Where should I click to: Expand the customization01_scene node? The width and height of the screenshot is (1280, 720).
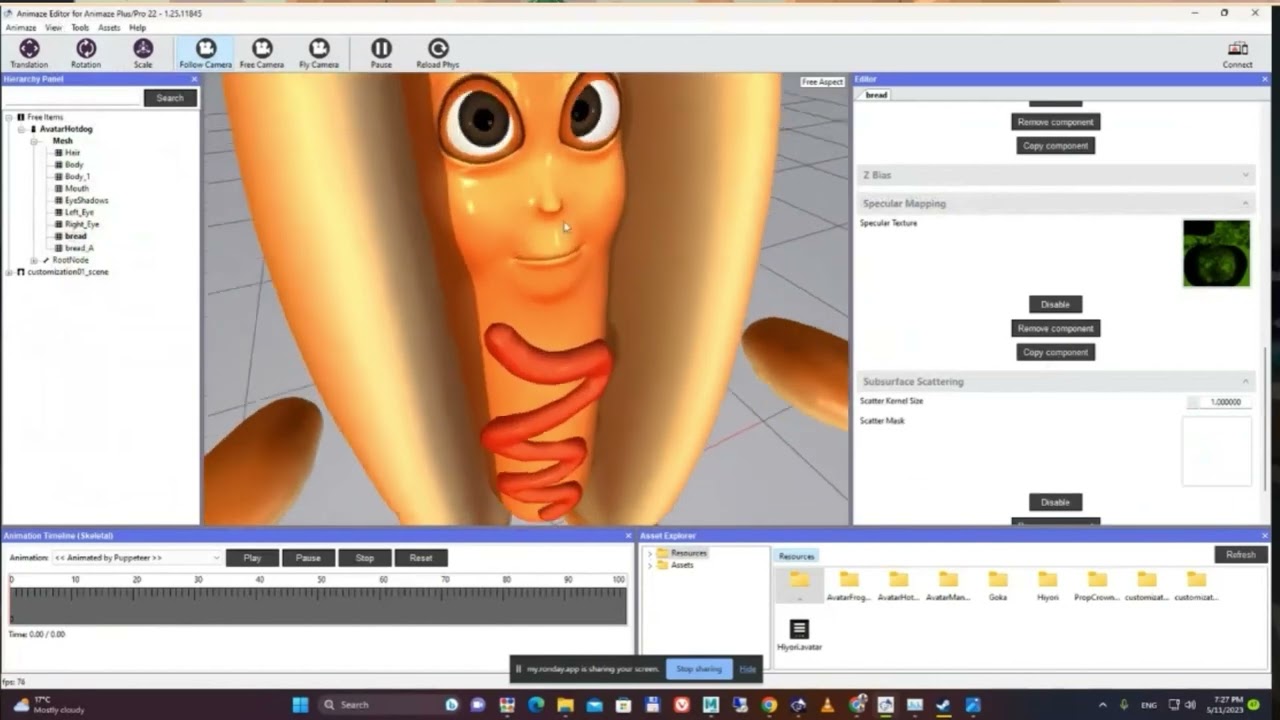tap(9, 272)
